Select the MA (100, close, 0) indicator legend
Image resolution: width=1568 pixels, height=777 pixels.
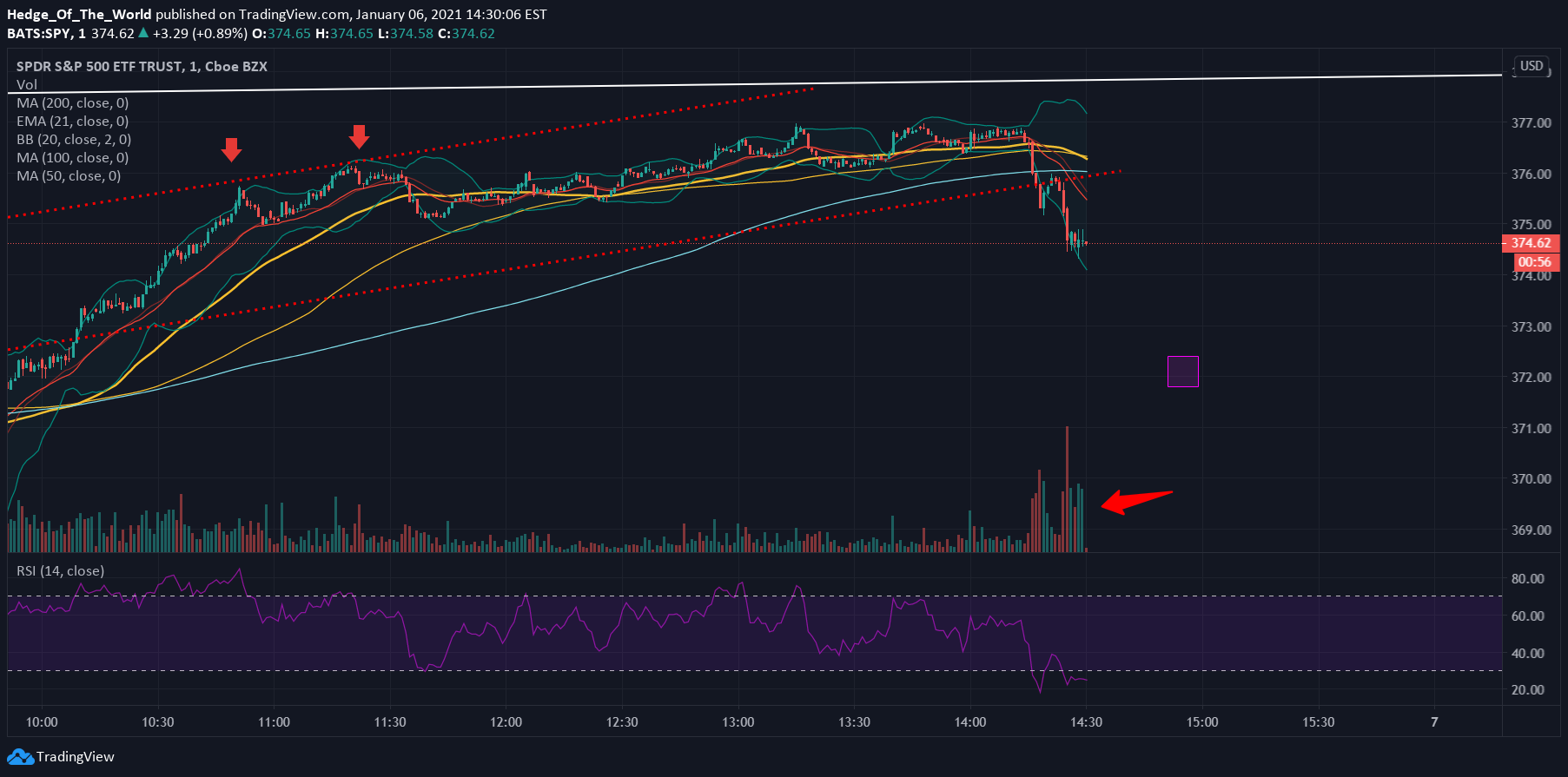pos(73,158)
